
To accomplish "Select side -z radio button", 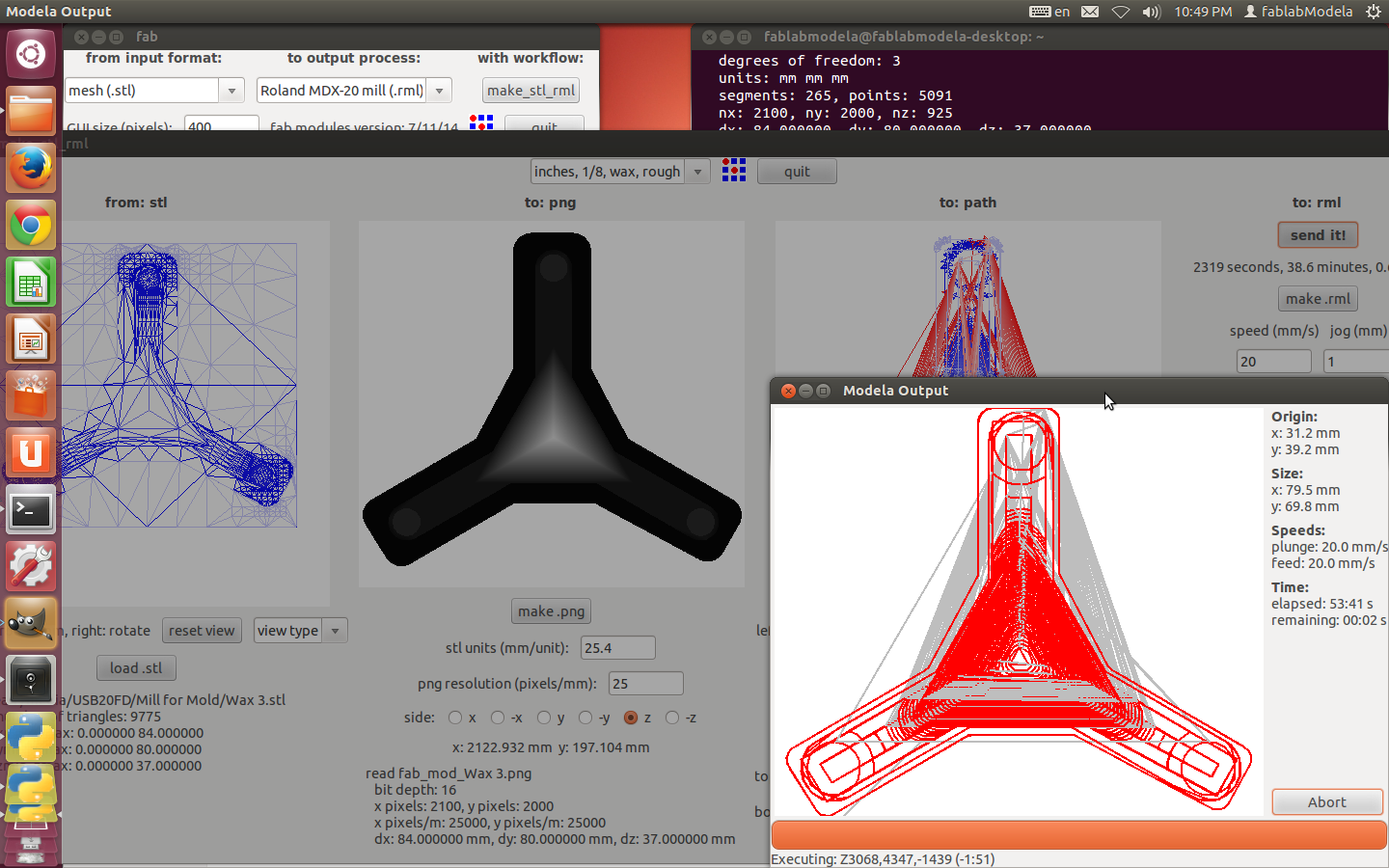I will (672, 718).
